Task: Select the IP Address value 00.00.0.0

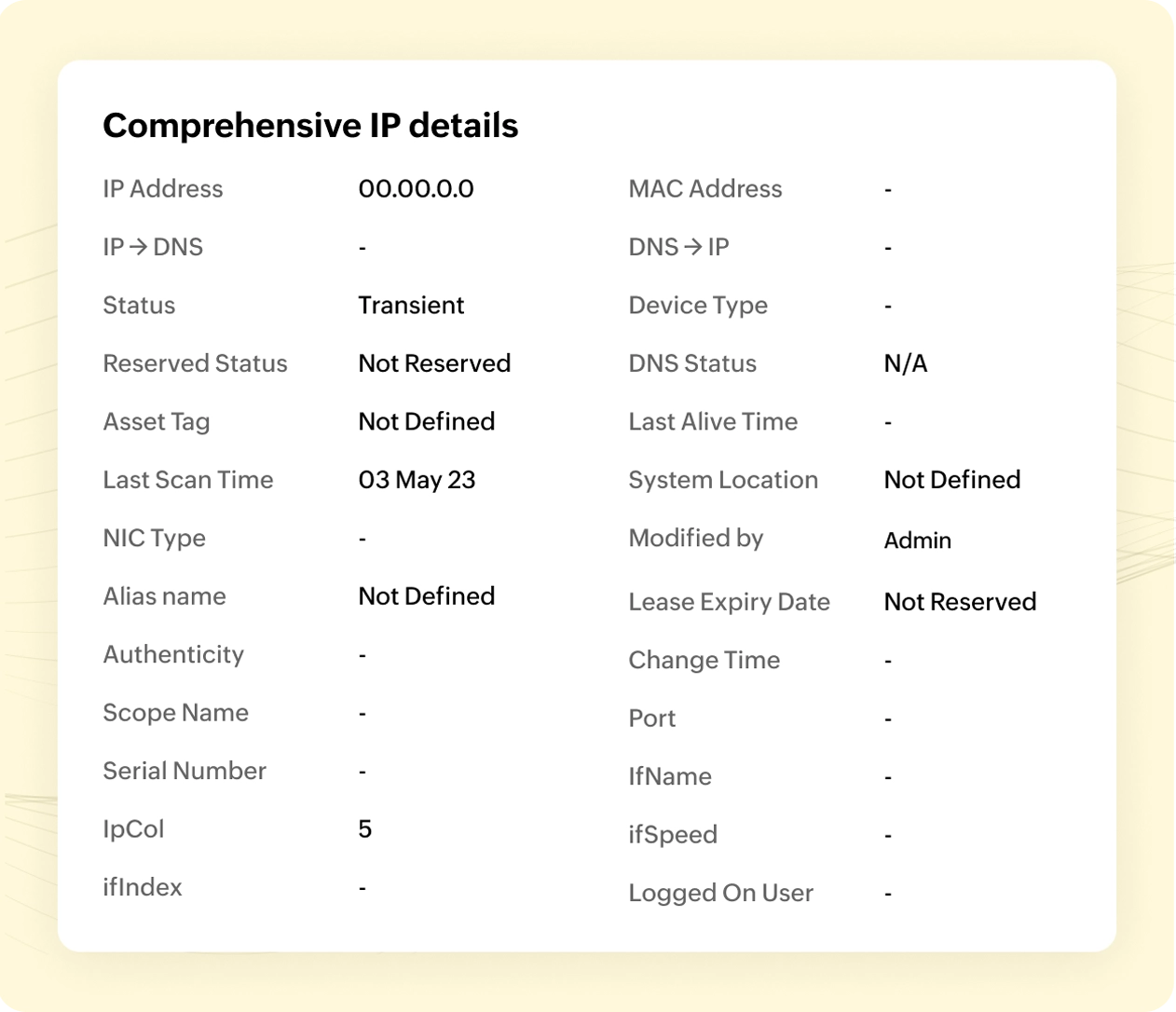Action: (x=416, y=189)
